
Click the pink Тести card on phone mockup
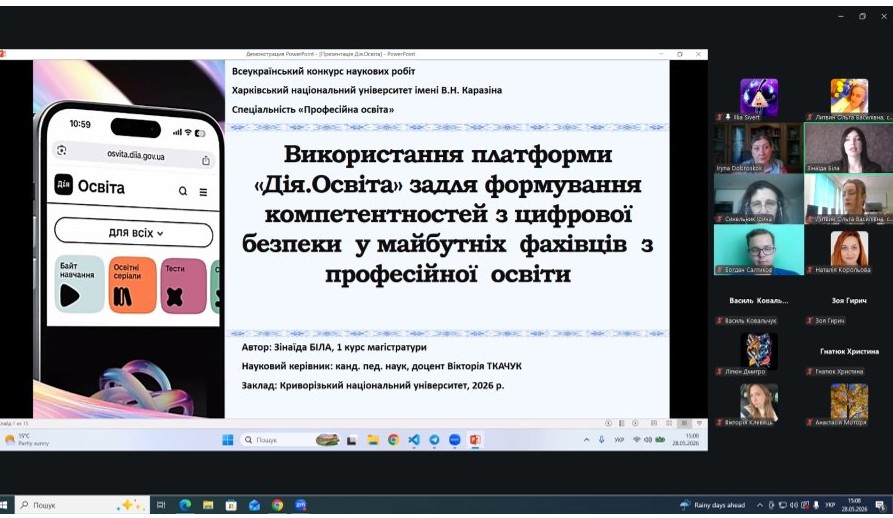pos(183,286)
